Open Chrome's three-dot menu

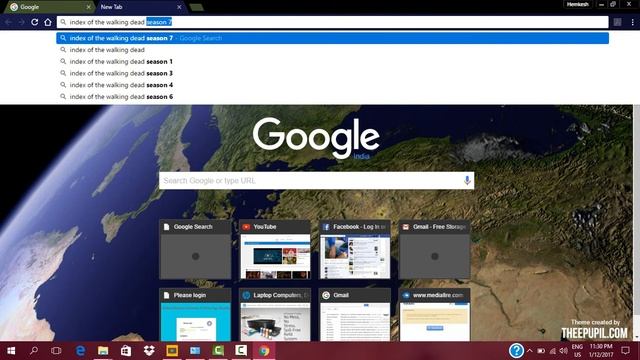point(632,22)
